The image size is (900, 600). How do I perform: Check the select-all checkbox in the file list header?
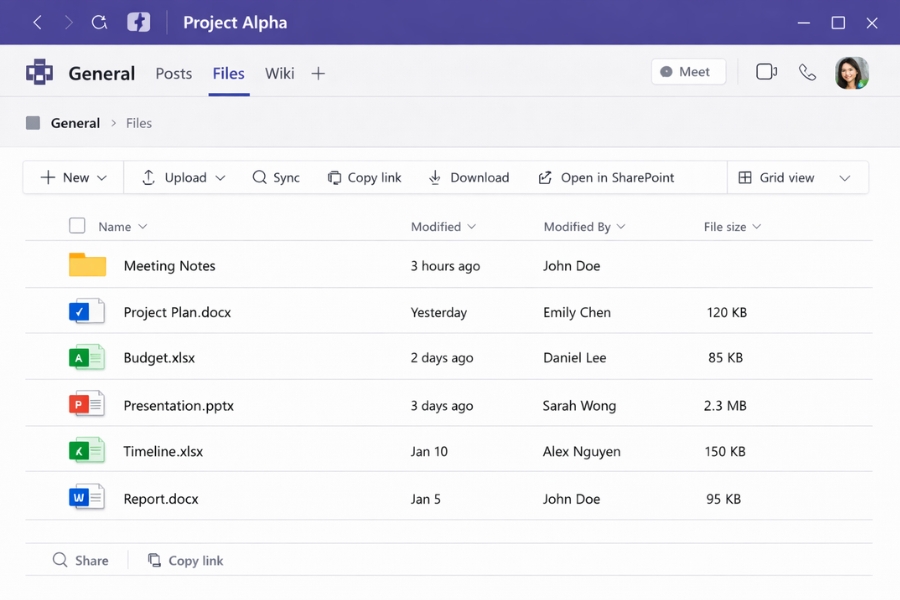77,225
